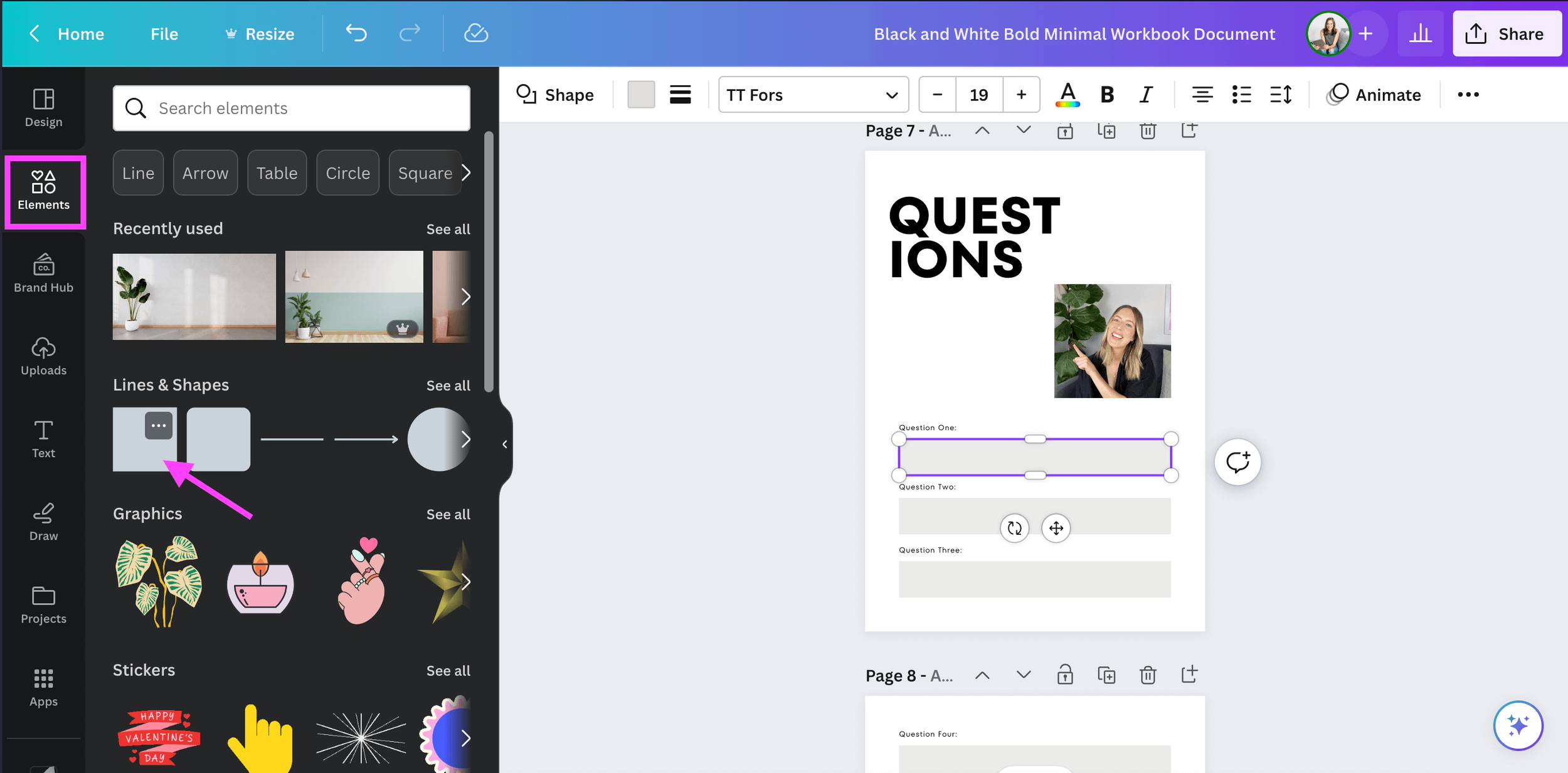Toggle bold formatting
Image resolution: width=1568 pixels, height=773 pixels.
point(1107,95)
